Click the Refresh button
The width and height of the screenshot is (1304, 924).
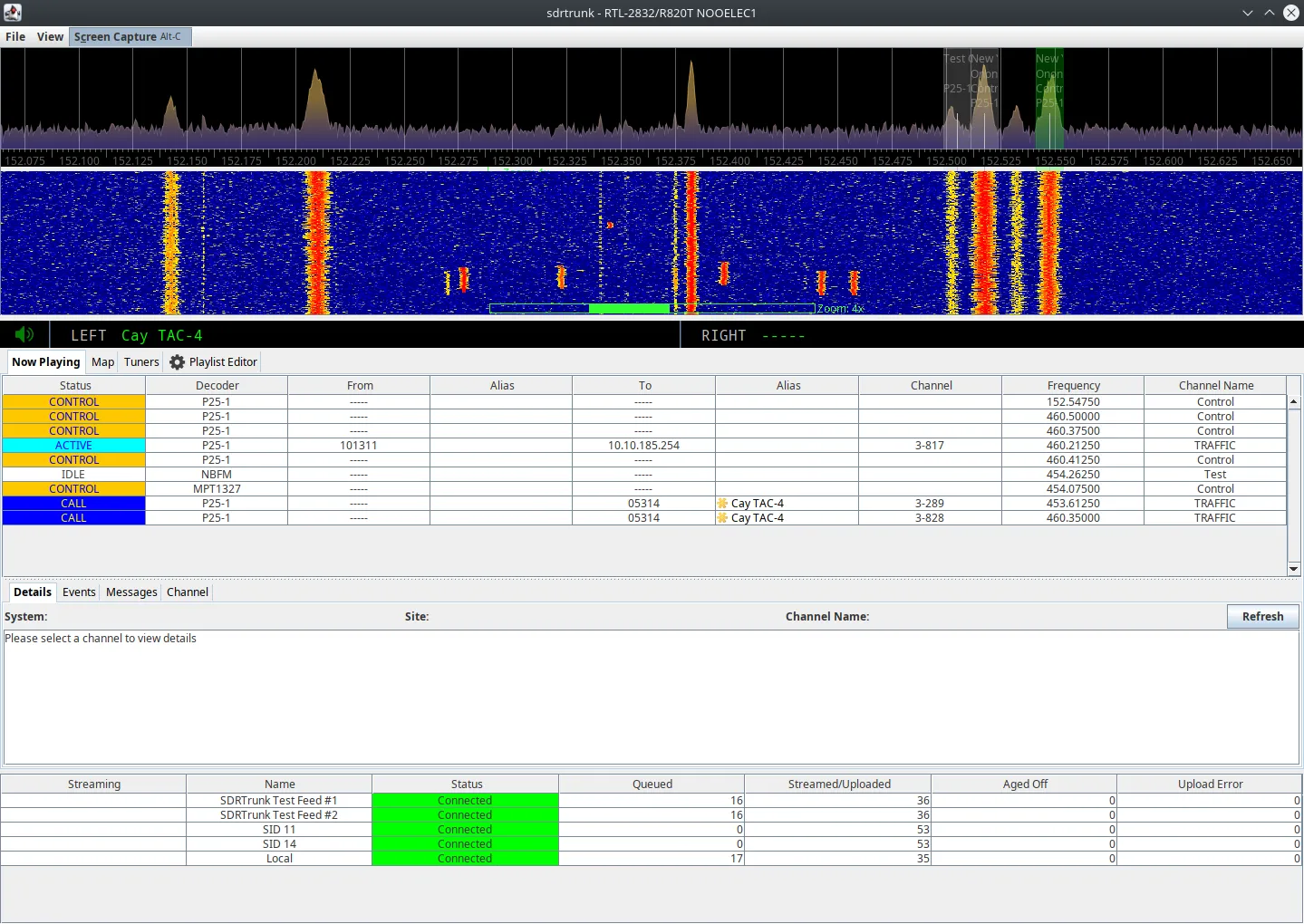tap(1261, 616)
